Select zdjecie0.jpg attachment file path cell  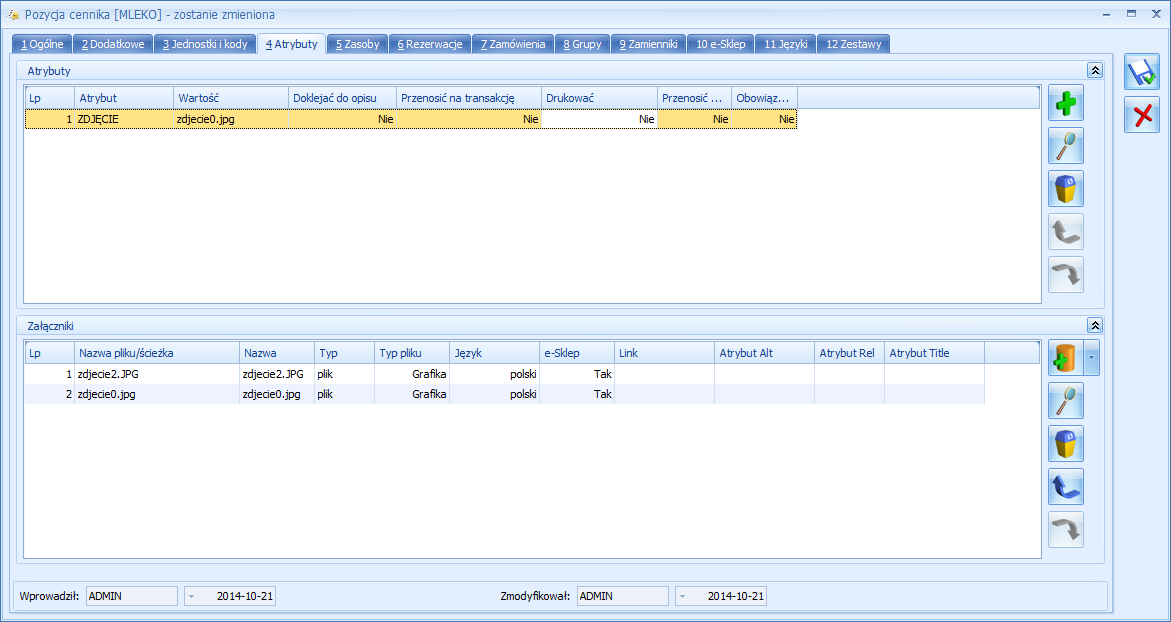click(x=157, y=394)
